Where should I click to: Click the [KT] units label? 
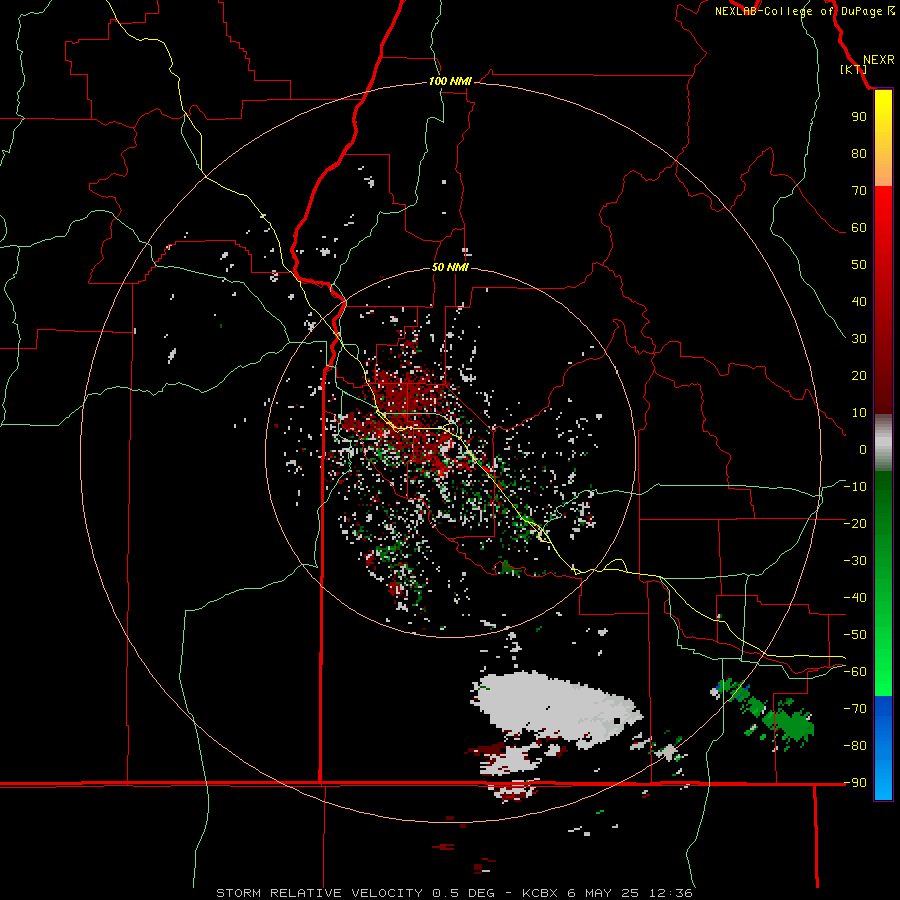click(x=854, y=69)
